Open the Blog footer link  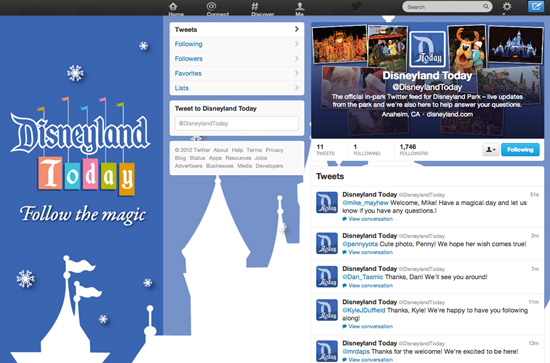pos(180,158)
